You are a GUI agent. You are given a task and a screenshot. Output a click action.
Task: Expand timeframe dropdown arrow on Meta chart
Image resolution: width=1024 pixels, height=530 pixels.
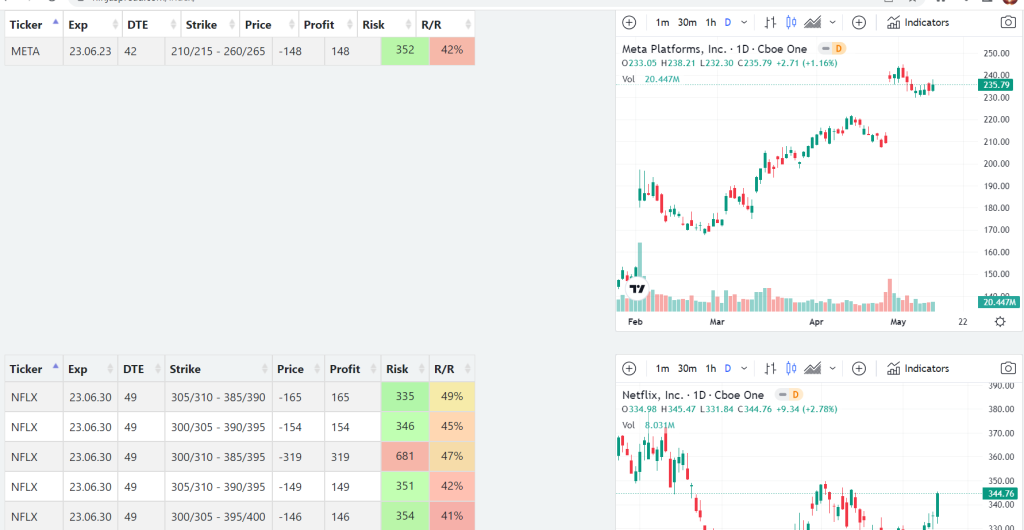[x=744, y=23]
